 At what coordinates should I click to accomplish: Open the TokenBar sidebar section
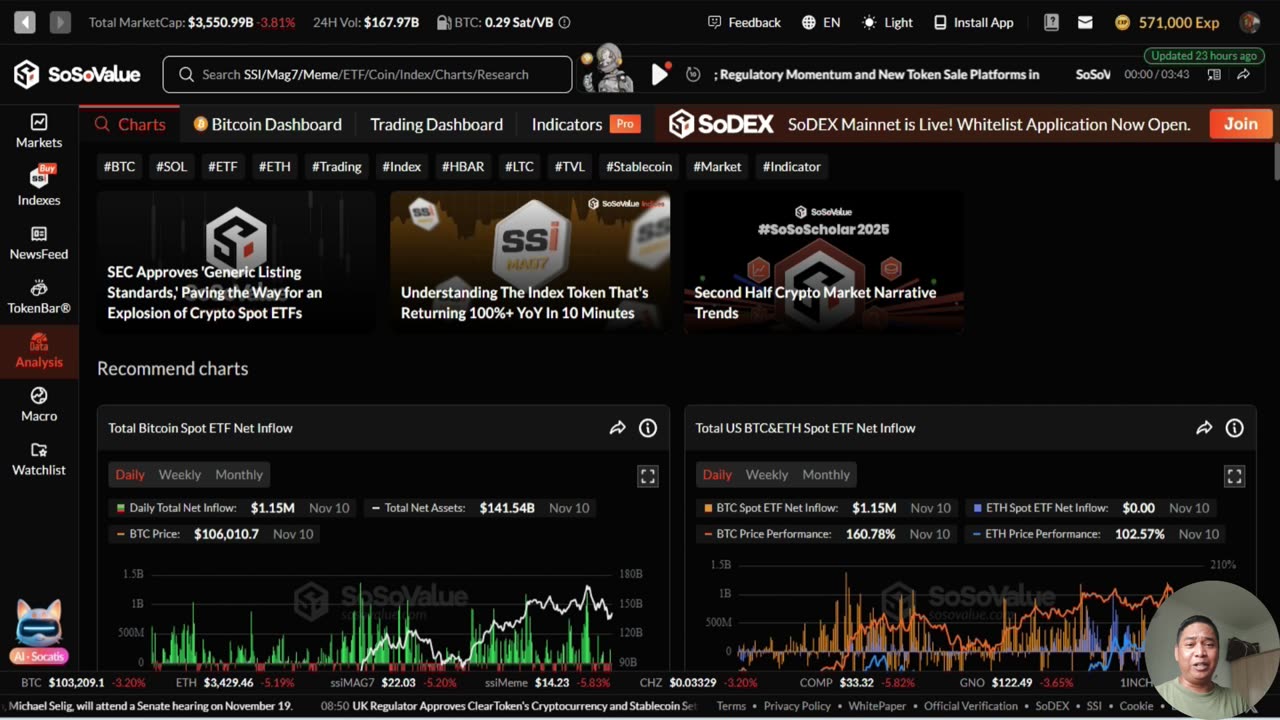coord(39,297)
